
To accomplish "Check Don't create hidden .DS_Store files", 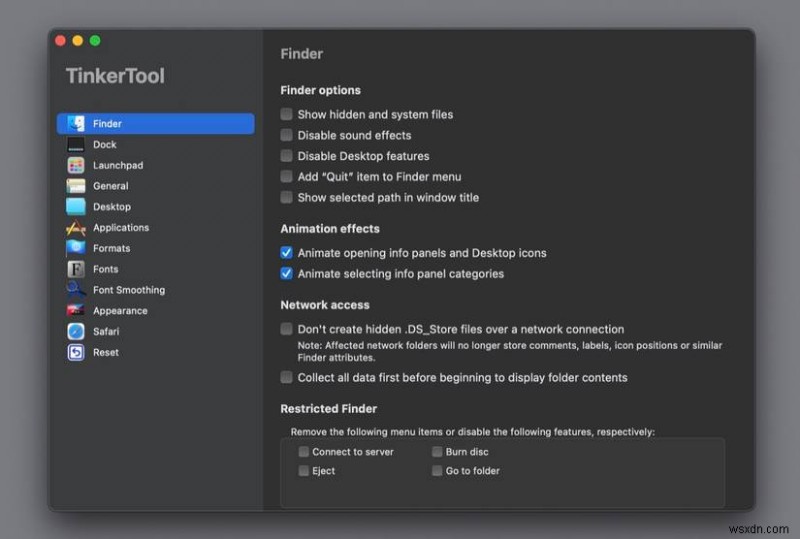I will click(287, 329).
